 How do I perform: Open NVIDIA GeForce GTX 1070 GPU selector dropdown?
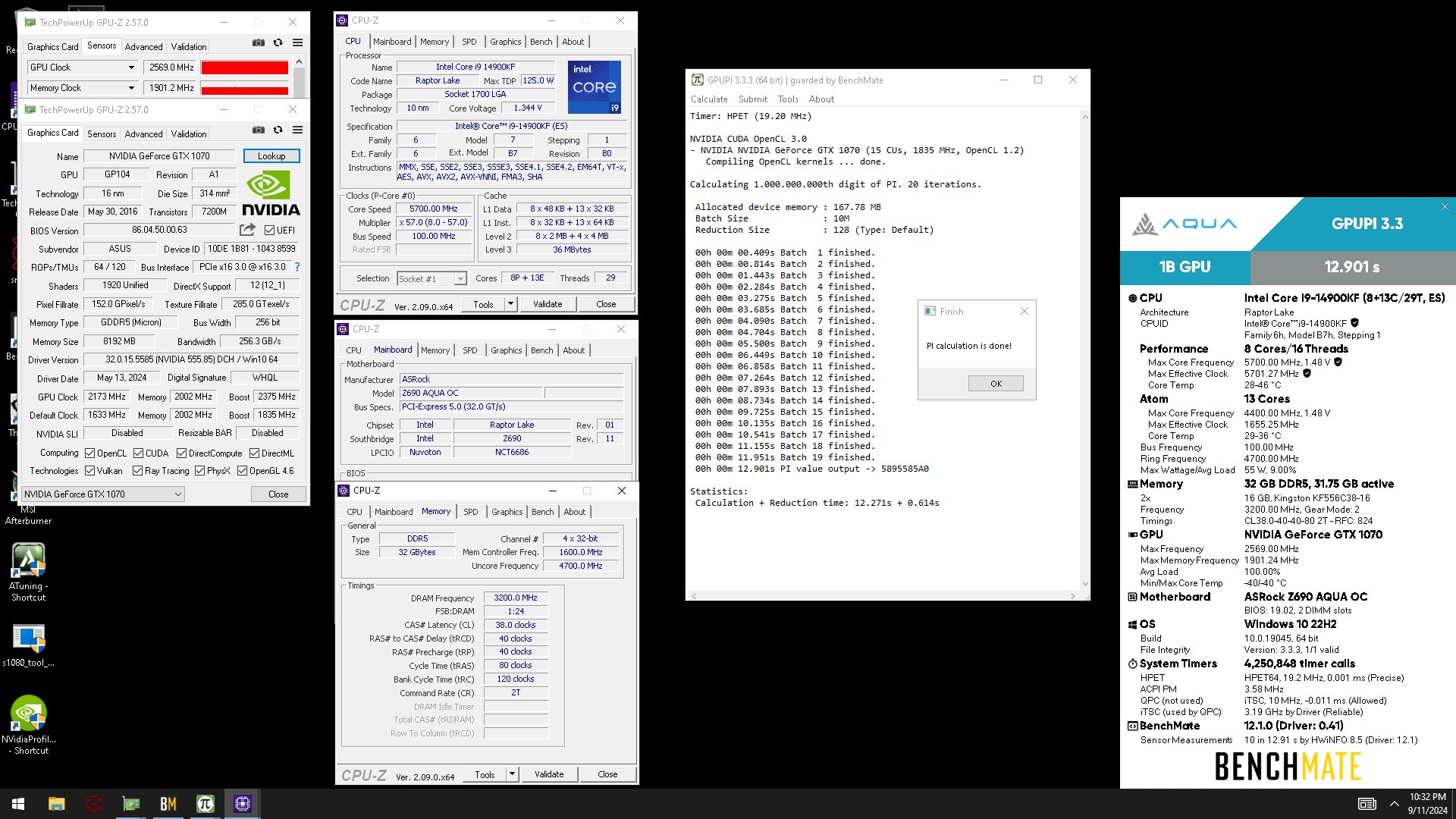point(103,494)
